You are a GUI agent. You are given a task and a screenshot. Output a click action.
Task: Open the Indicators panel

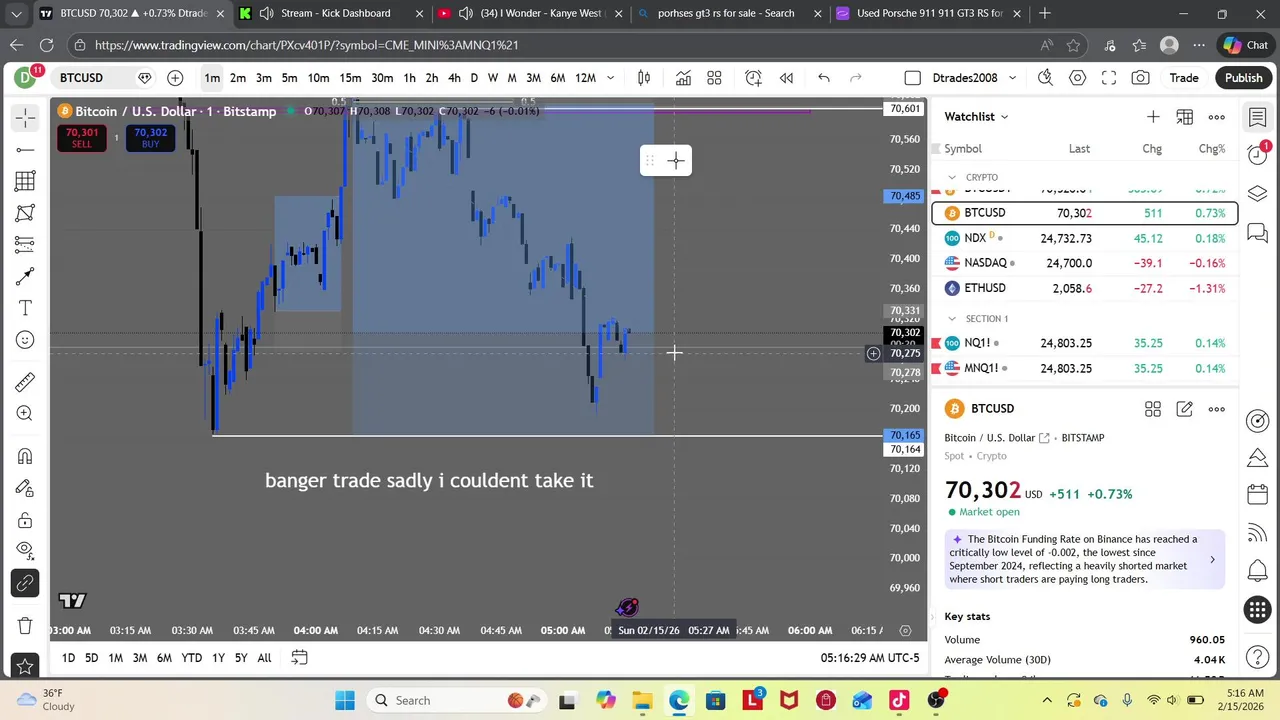pyautogui.click(x=683, y=78)
